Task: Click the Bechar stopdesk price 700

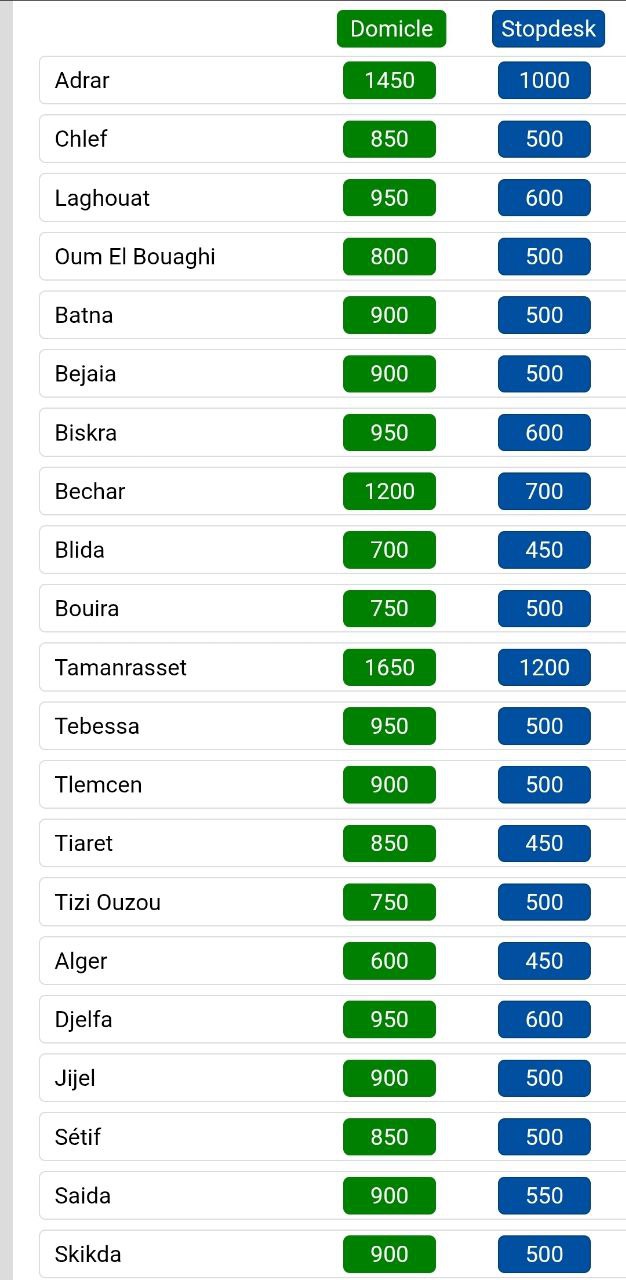Action: click(544, 491)
